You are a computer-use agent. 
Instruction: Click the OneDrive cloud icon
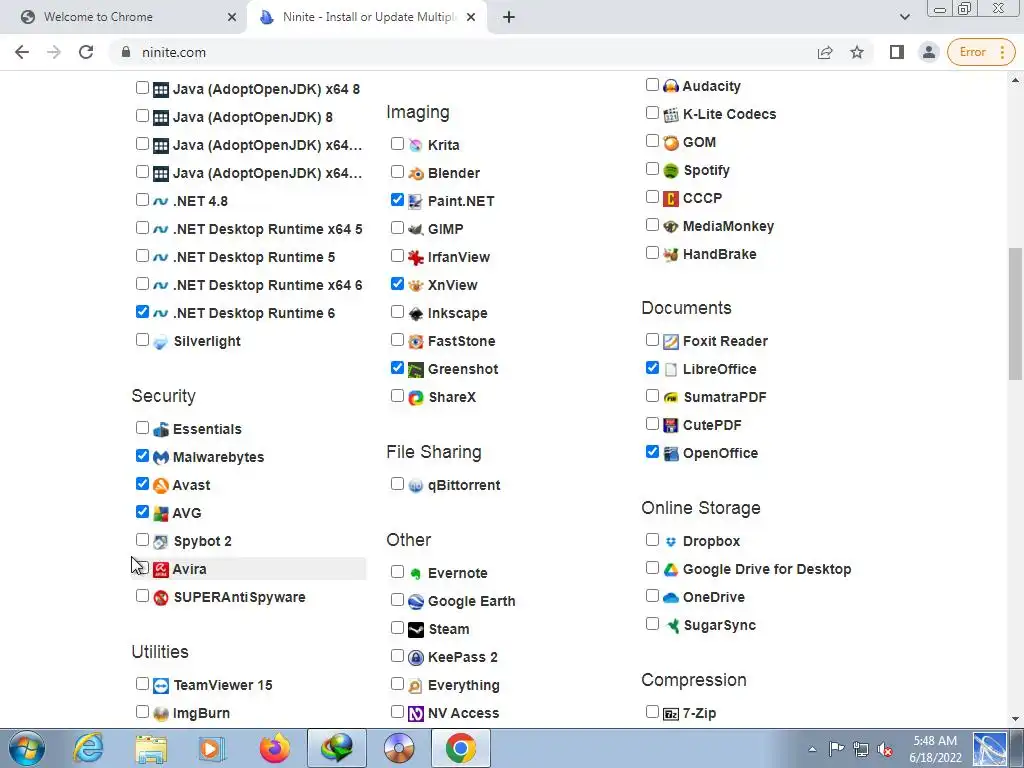(671, 598)
